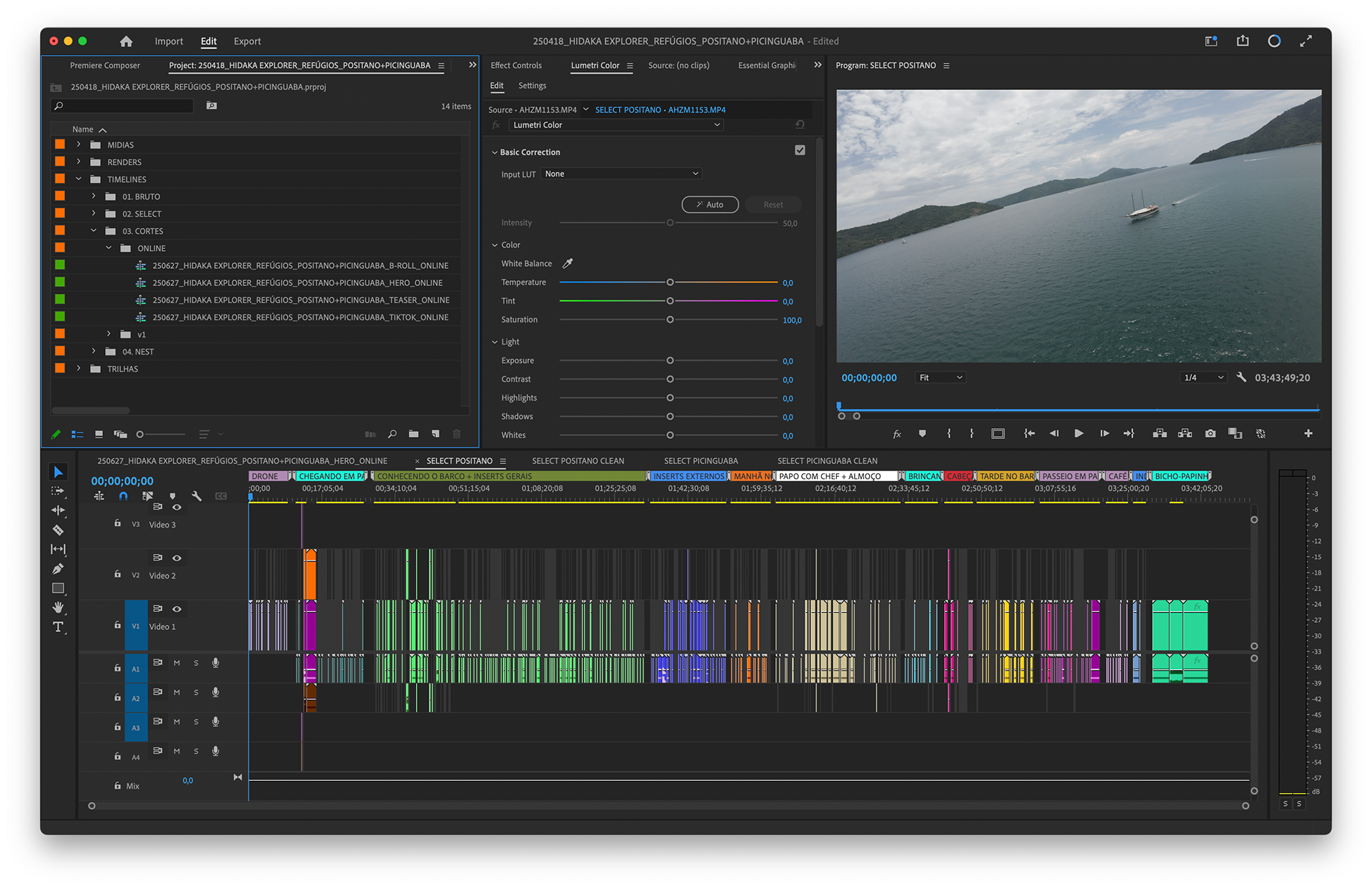Expand the 01. BRUTO bin
The height and width of the screenshot is (888, 1372).
coord(94,196)
